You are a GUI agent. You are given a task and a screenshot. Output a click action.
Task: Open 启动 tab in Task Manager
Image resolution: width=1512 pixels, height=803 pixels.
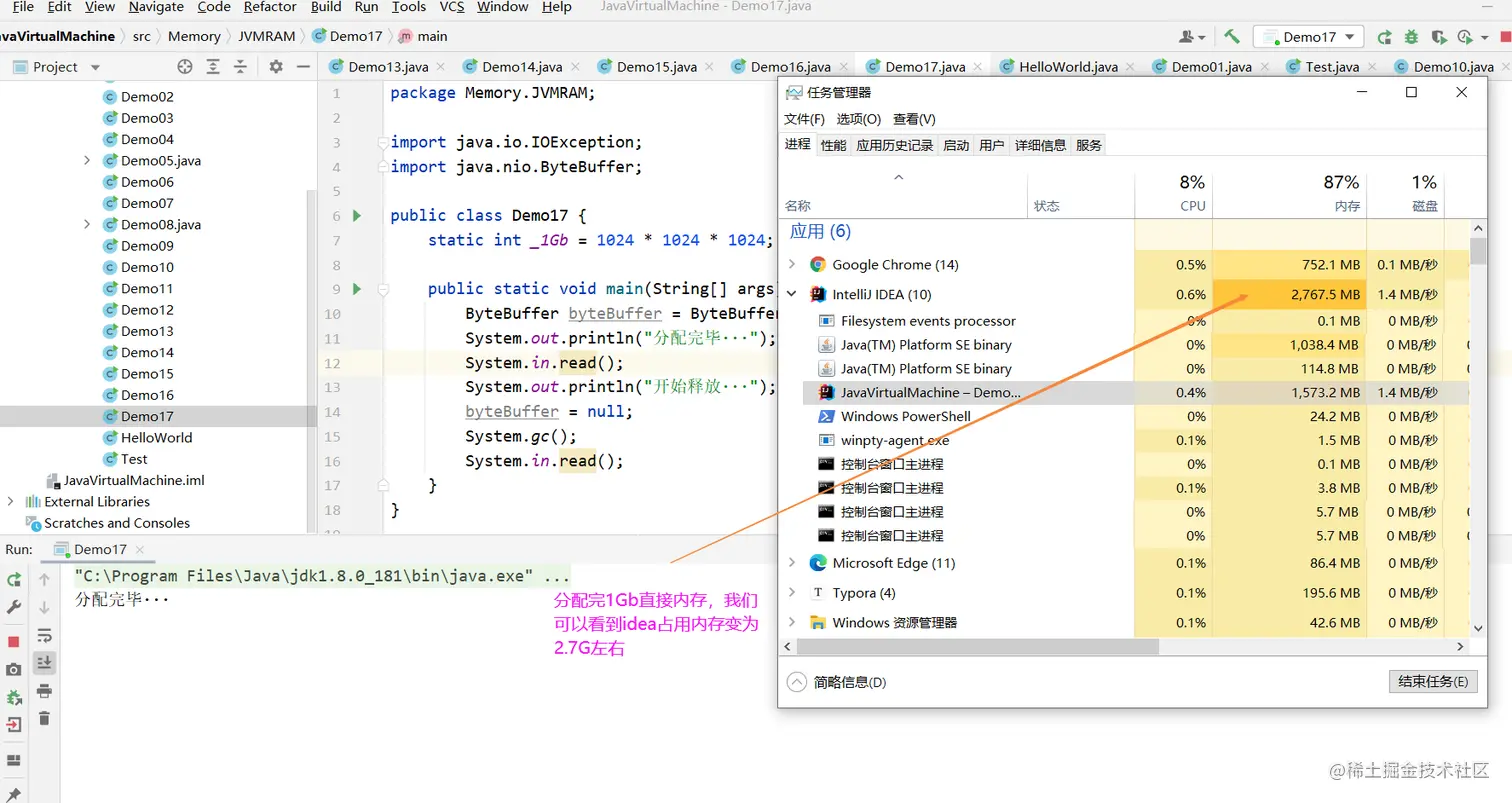[956, 145]
